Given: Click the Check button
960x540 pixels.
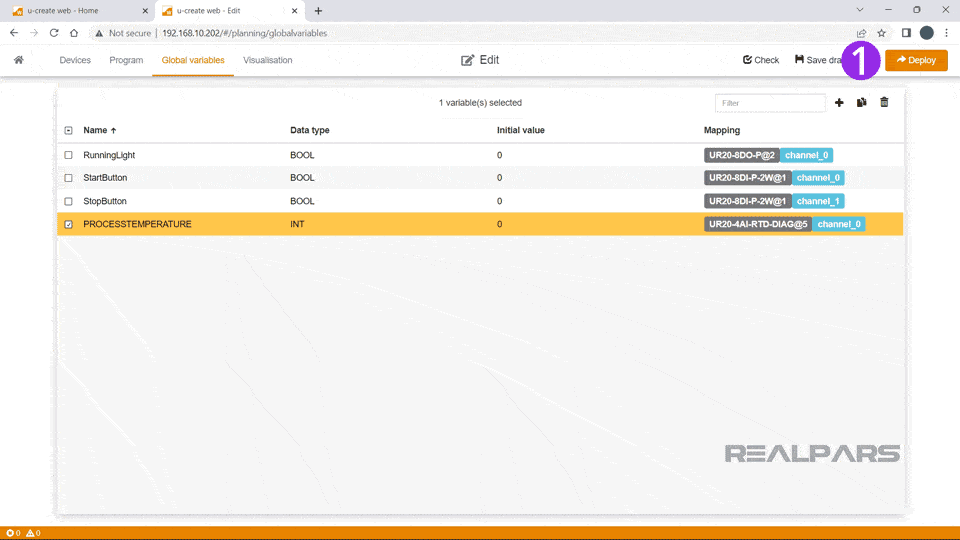Looking at the screenshot, I should pyautogui.click(x=761, y=60).
